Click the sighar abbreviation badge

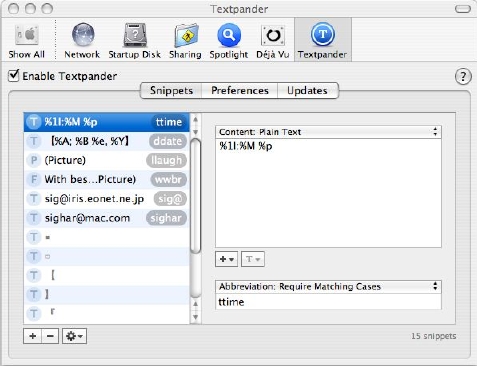click(166, 218)
